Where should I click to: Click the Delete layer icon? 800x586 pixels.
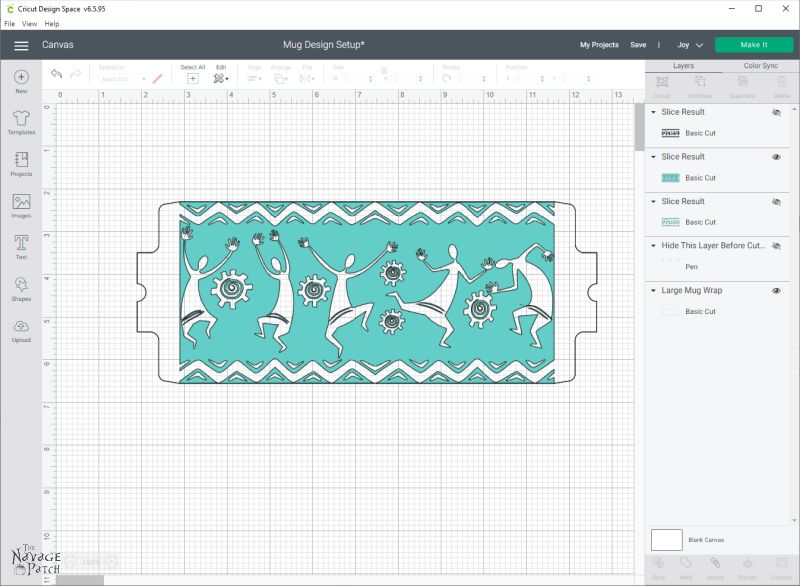click(782, 82)
